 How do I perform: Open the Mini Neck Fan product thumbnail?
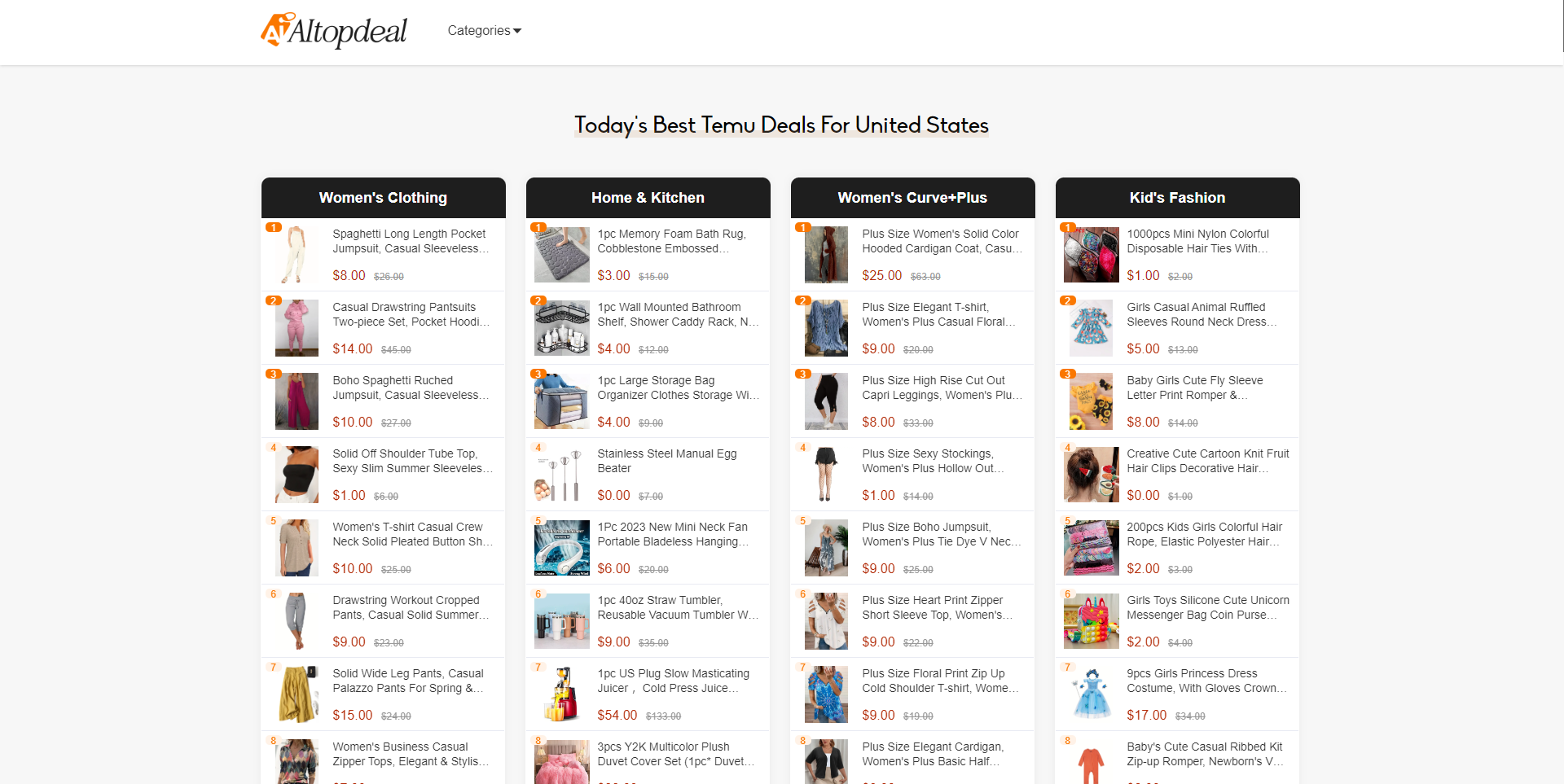coord(561,548)
